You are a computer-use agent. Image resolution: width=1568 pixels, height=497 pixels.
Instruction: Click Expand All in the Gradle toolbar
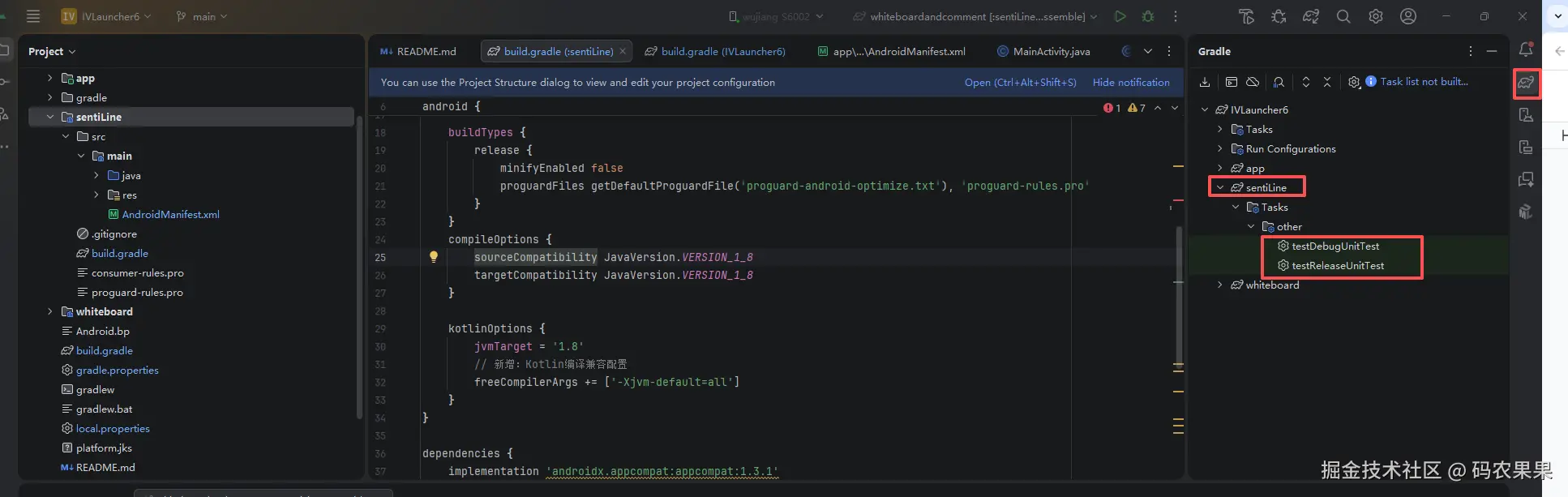1305,82
